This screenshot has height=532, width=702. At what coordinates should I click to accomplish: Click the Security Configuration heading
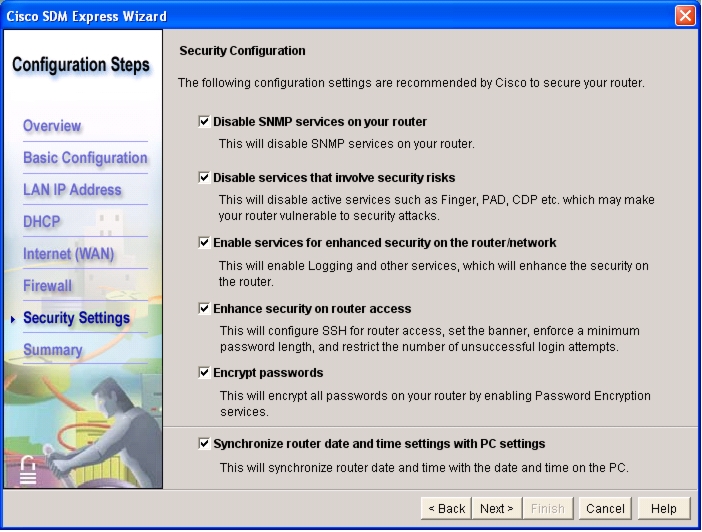tap(242, 51)
